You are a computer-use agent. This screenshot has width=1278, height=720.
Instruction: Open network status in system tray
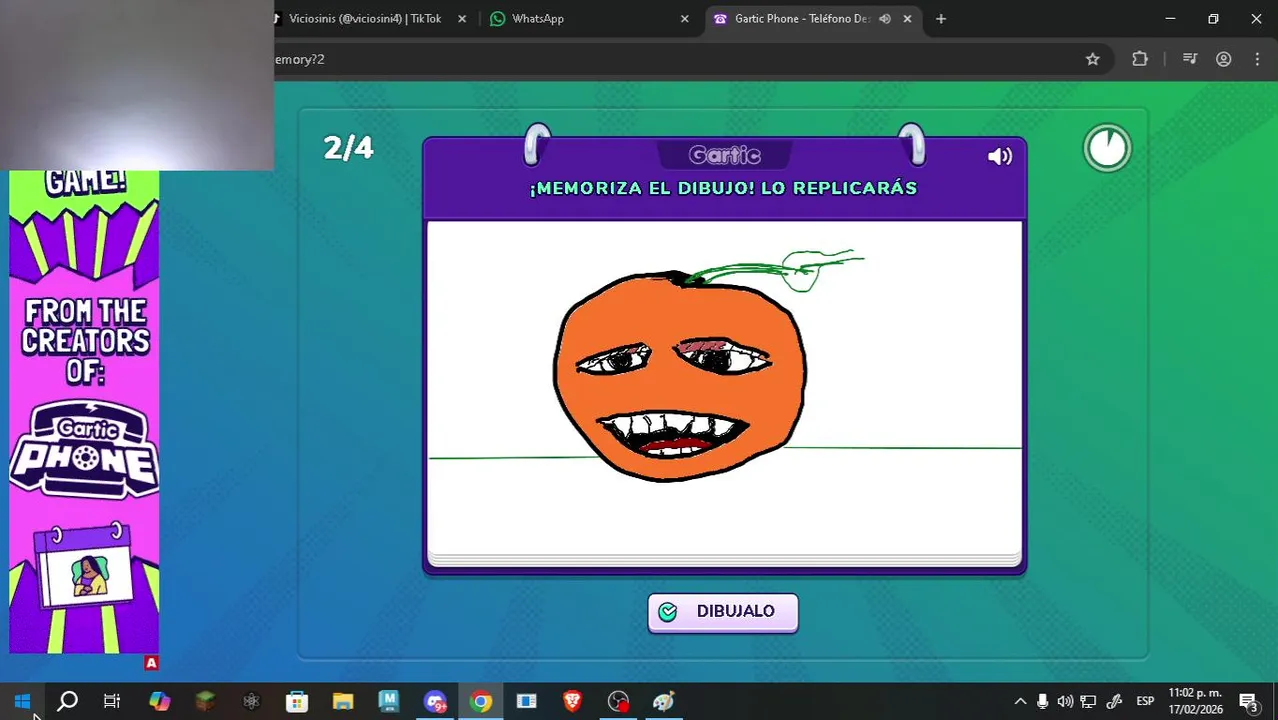1088,701
